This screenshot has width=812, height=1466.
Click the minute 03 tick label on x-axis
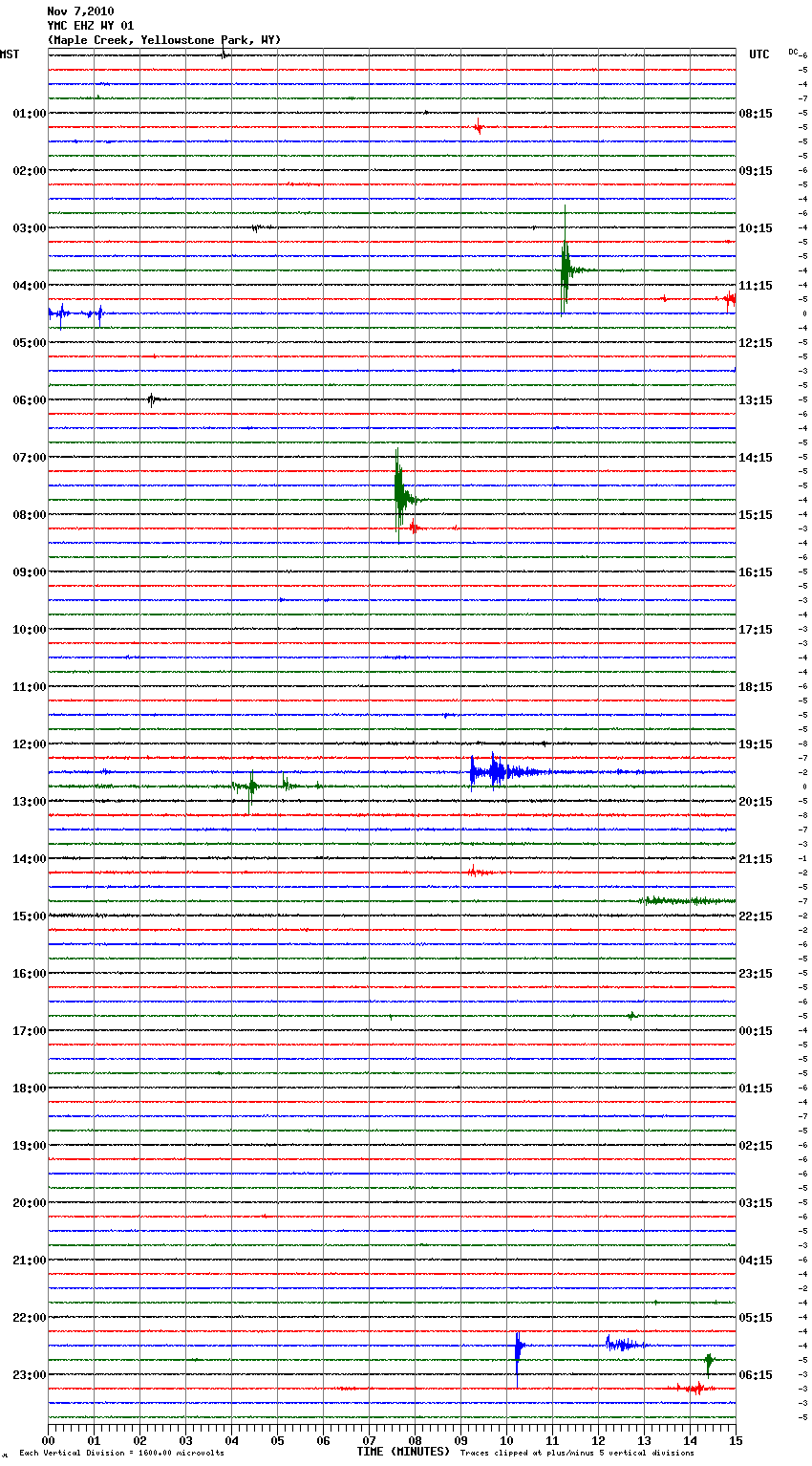tap(185, 1440)
